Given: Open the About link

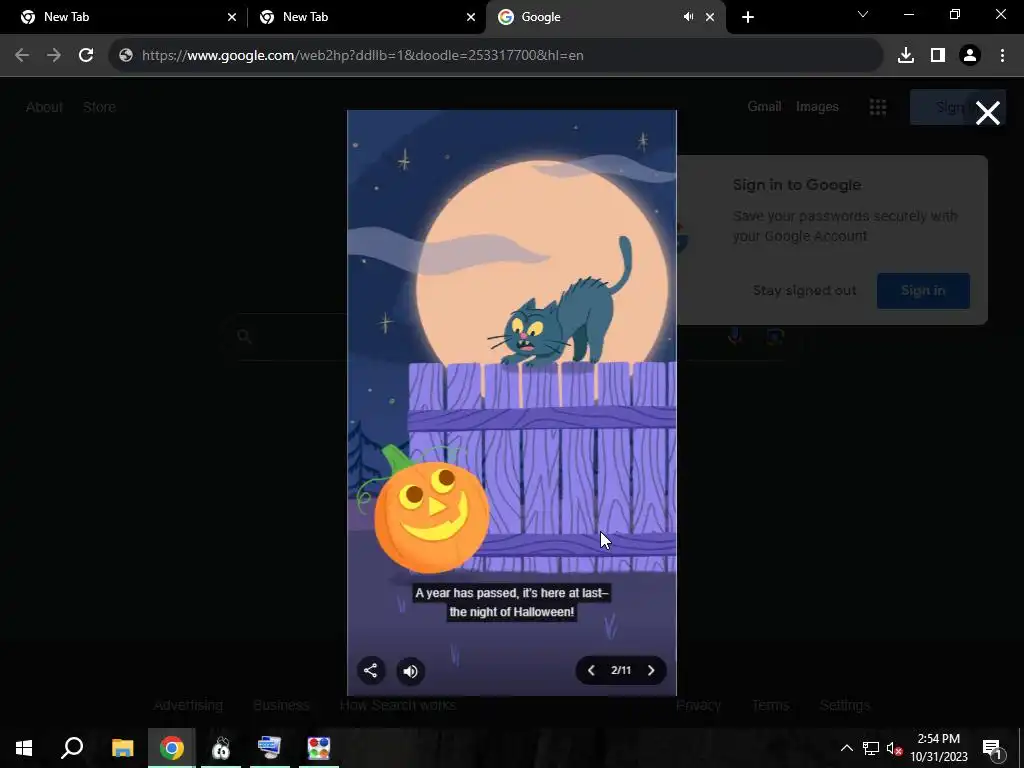Looking at the screenshot, I should pyautogui.click(x=44, y=107).
